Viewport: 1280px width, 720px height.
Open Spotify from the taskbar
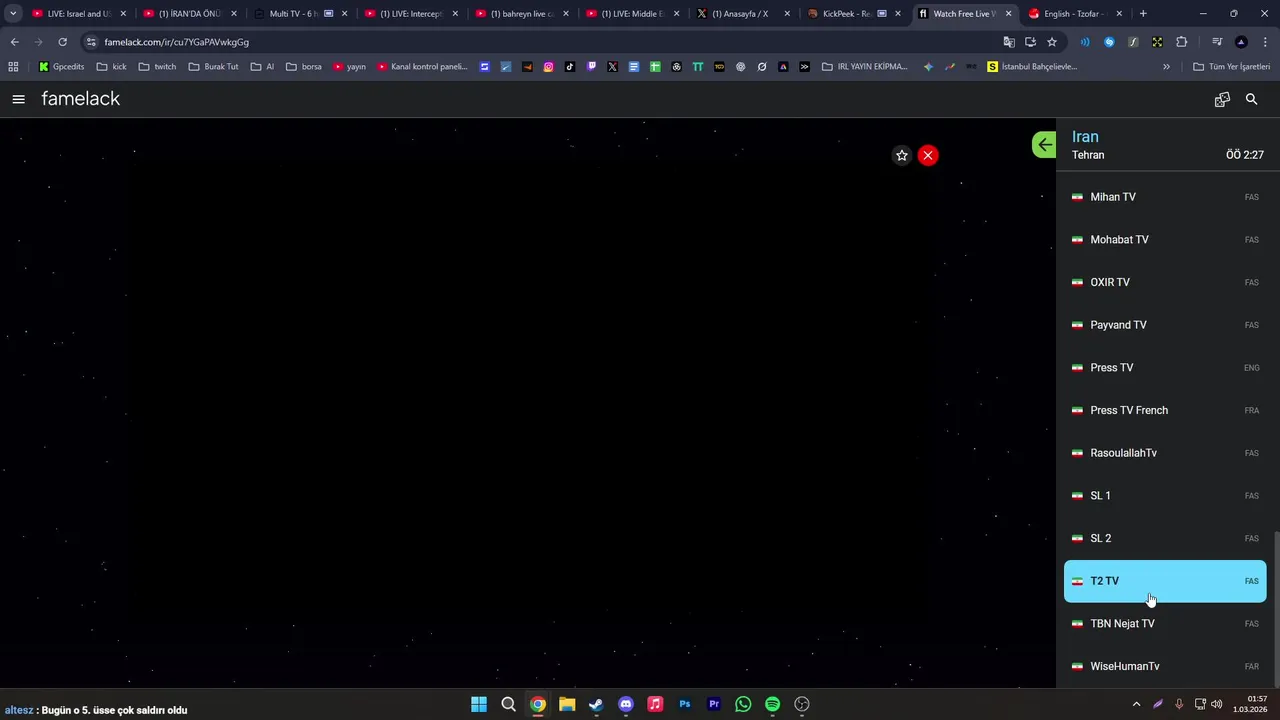click(773, 704)
